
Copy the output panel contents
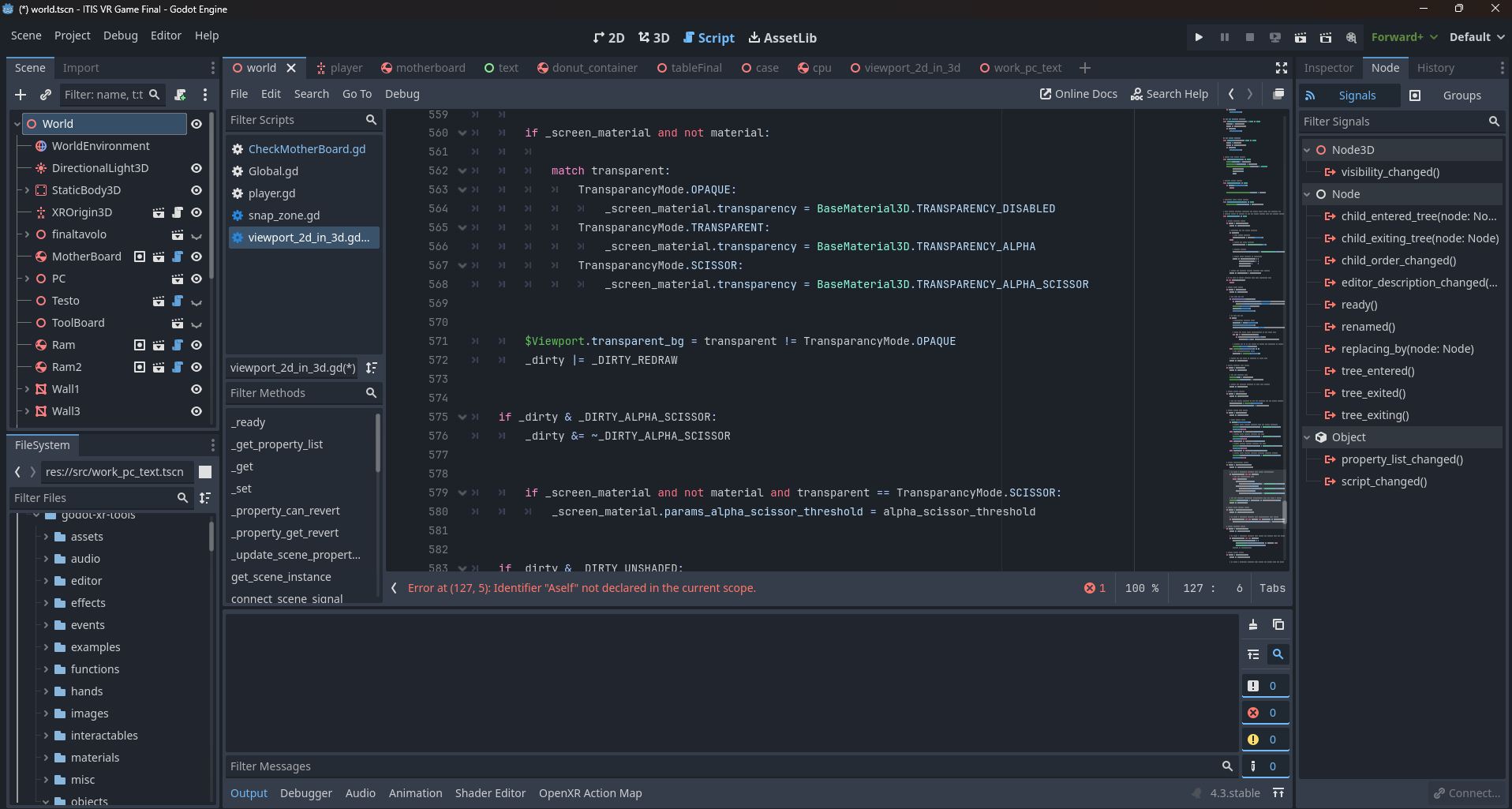(x=1278, y=624)
